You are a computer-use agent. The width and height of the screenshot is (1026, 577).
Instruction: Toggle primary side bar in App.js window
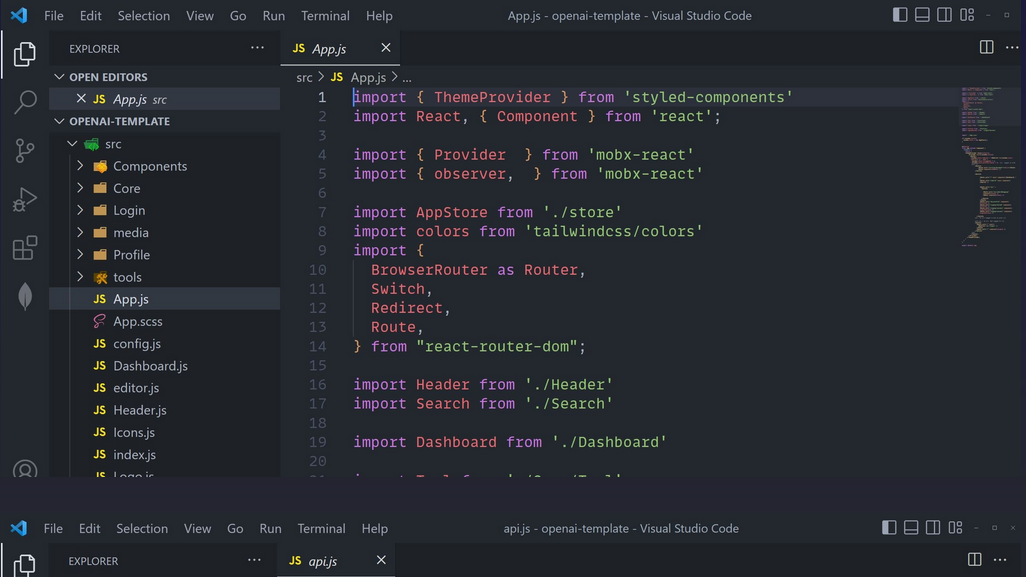coord(900,15)
